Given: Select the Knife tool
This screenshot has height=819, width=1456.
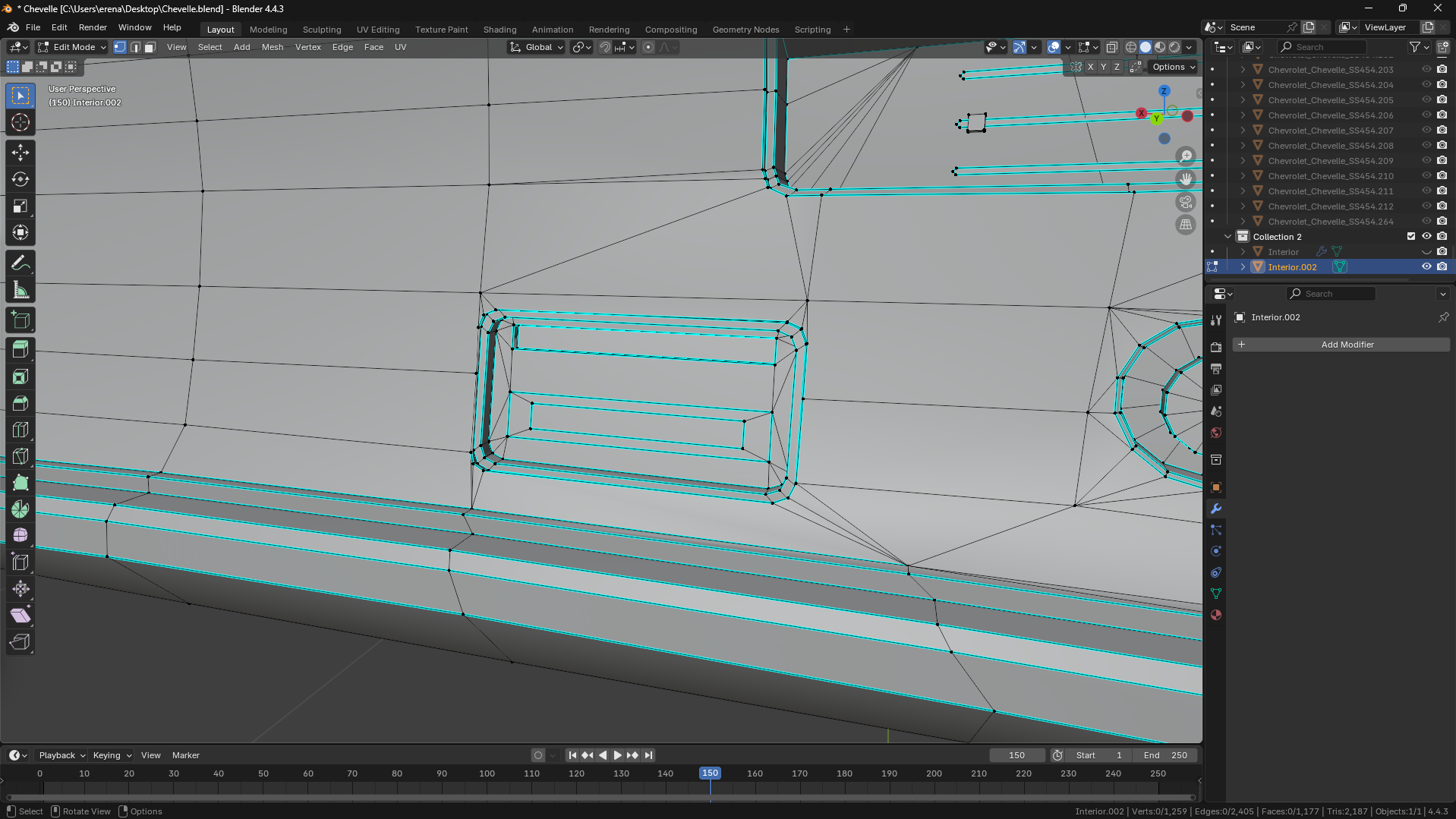Looking at the screenshot, I should [x=20, y=456].
